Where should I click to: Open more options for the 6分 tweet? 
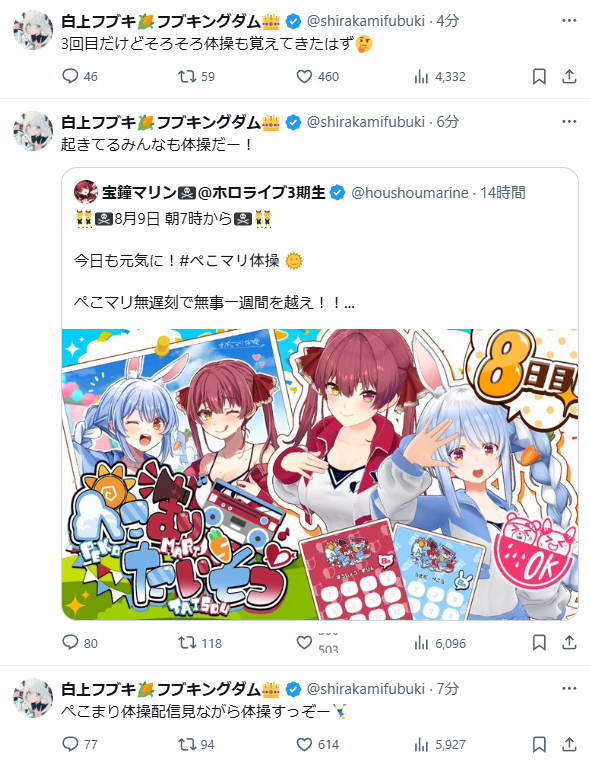[569, 122]
